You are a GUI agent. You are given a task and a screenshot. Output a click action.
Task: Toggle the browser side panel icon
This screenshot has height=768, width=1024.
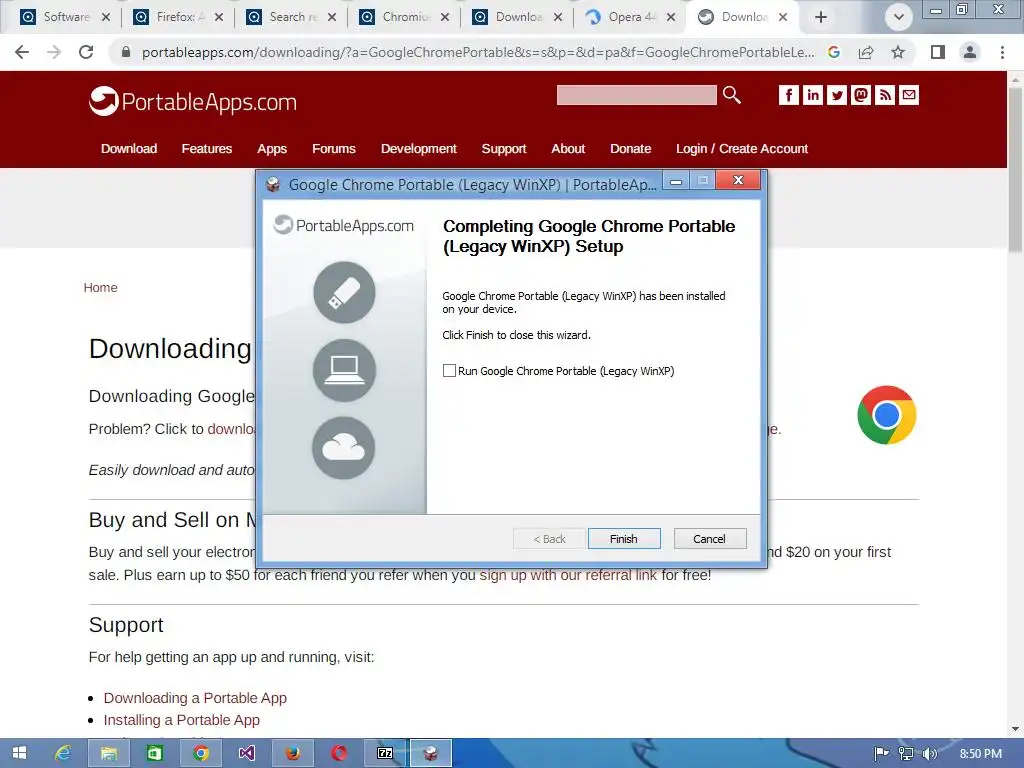click(938, 52)
